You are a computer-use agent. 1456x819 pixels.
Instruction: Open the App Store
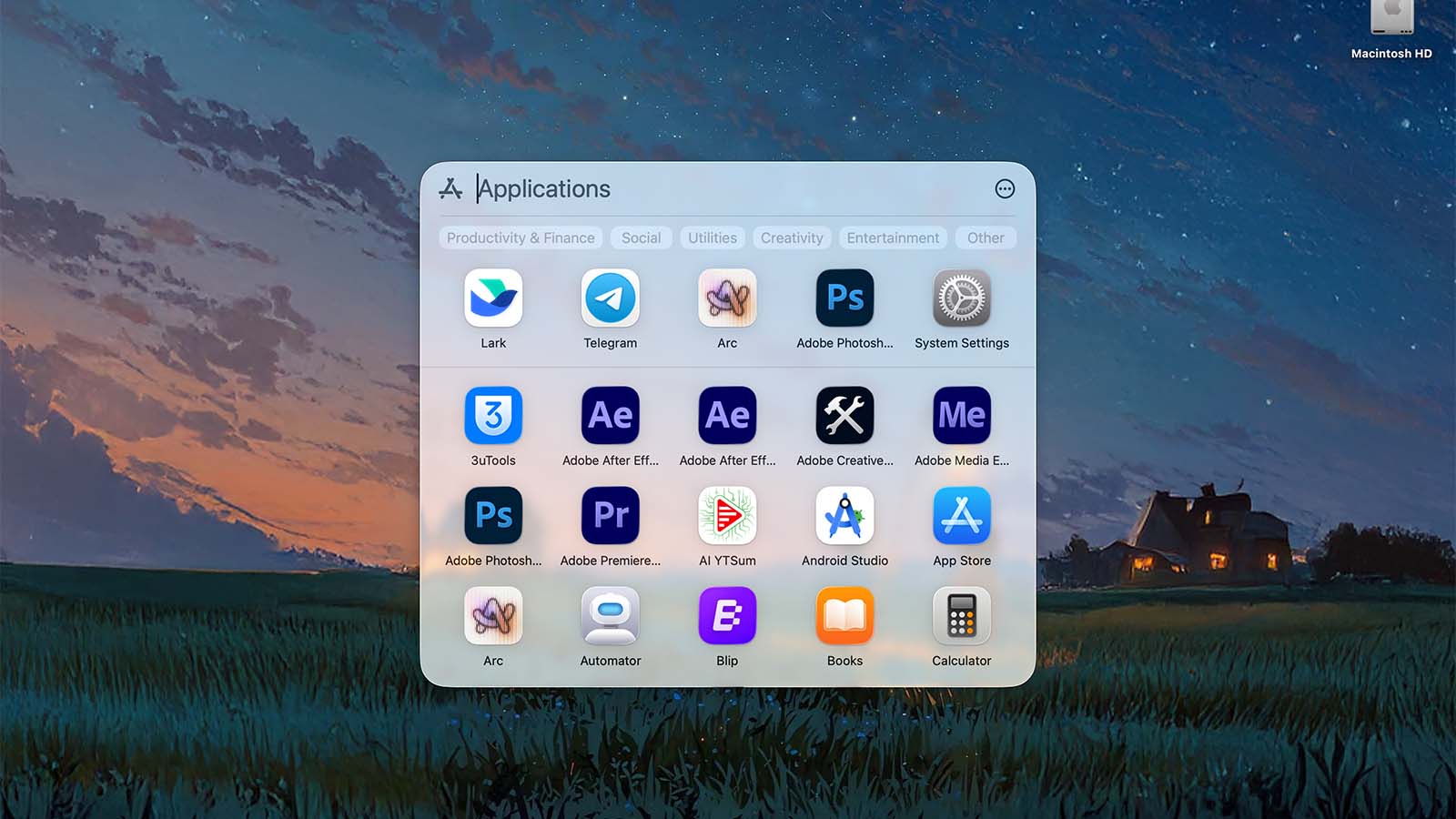(x=962, y=515)
